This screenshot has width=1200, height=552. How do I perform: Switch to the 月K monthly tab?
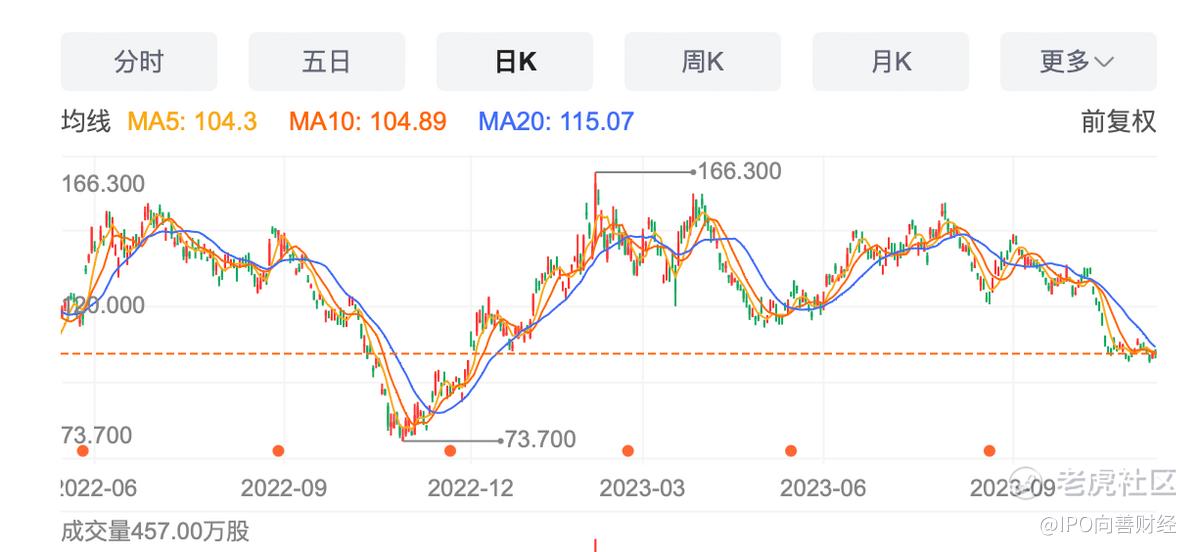[890, 62]
